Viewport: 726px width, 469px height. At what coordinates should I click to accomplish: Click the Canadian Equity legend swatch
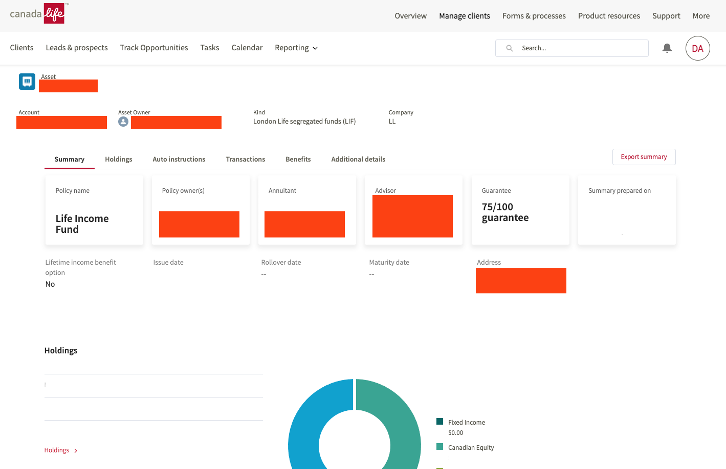coord(439,447)
